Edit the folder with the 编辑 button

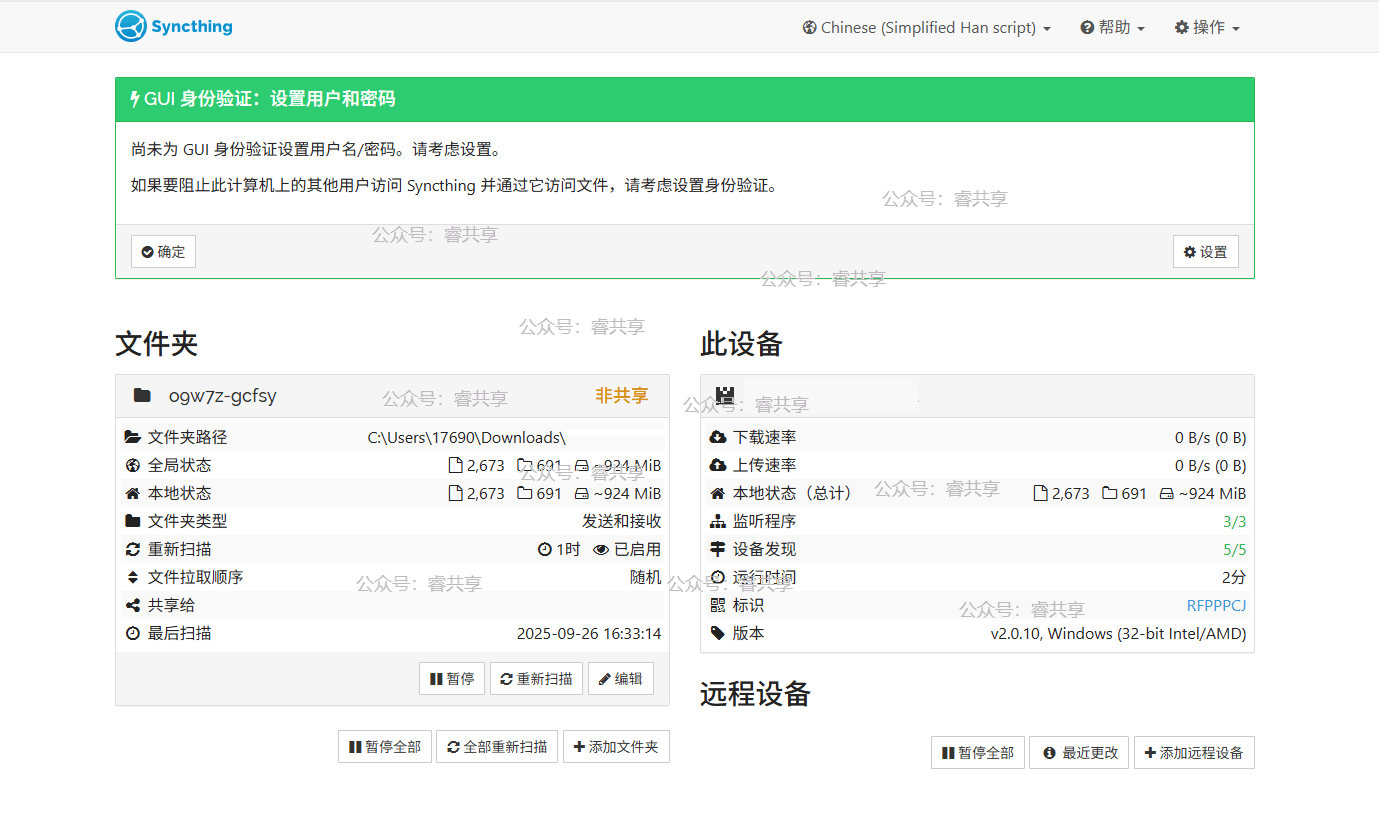621,678
